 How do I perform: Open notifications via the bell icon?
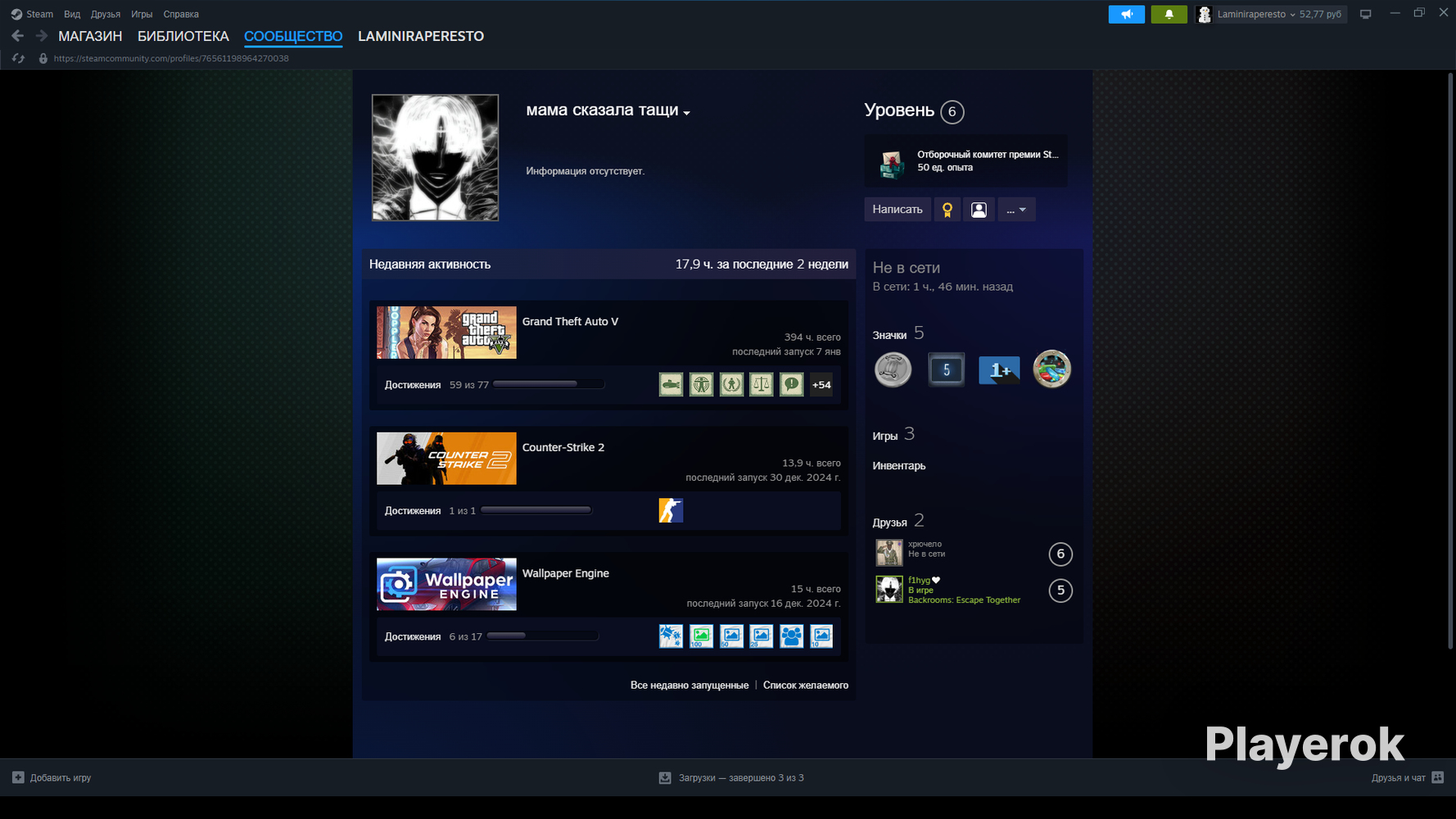tap(1169, 14)
